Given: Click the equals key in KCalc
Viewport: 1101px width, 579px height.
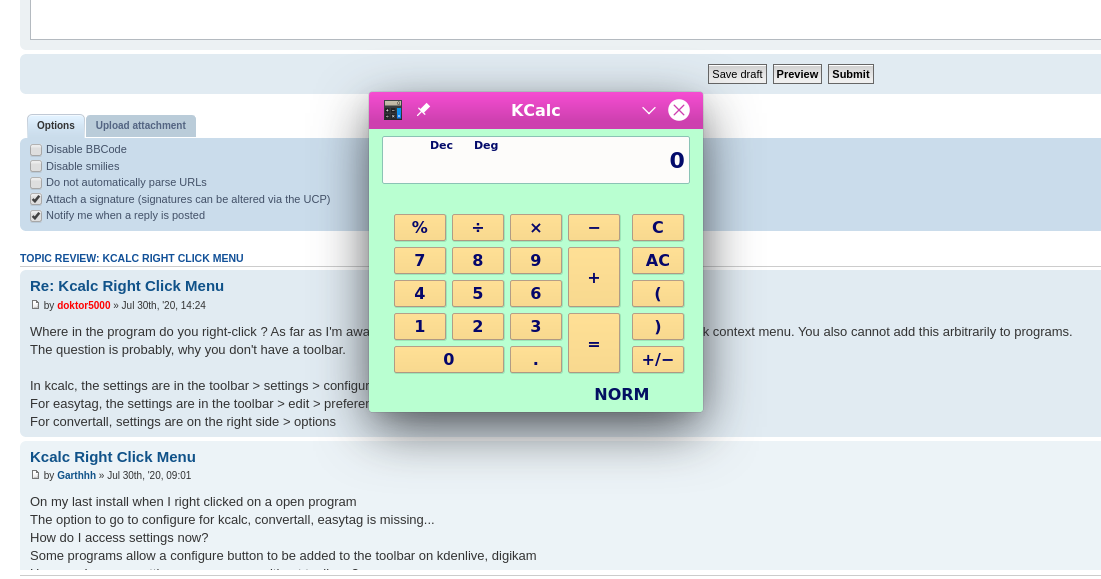Looking at the screenshot, I should (x=594, y=343).
